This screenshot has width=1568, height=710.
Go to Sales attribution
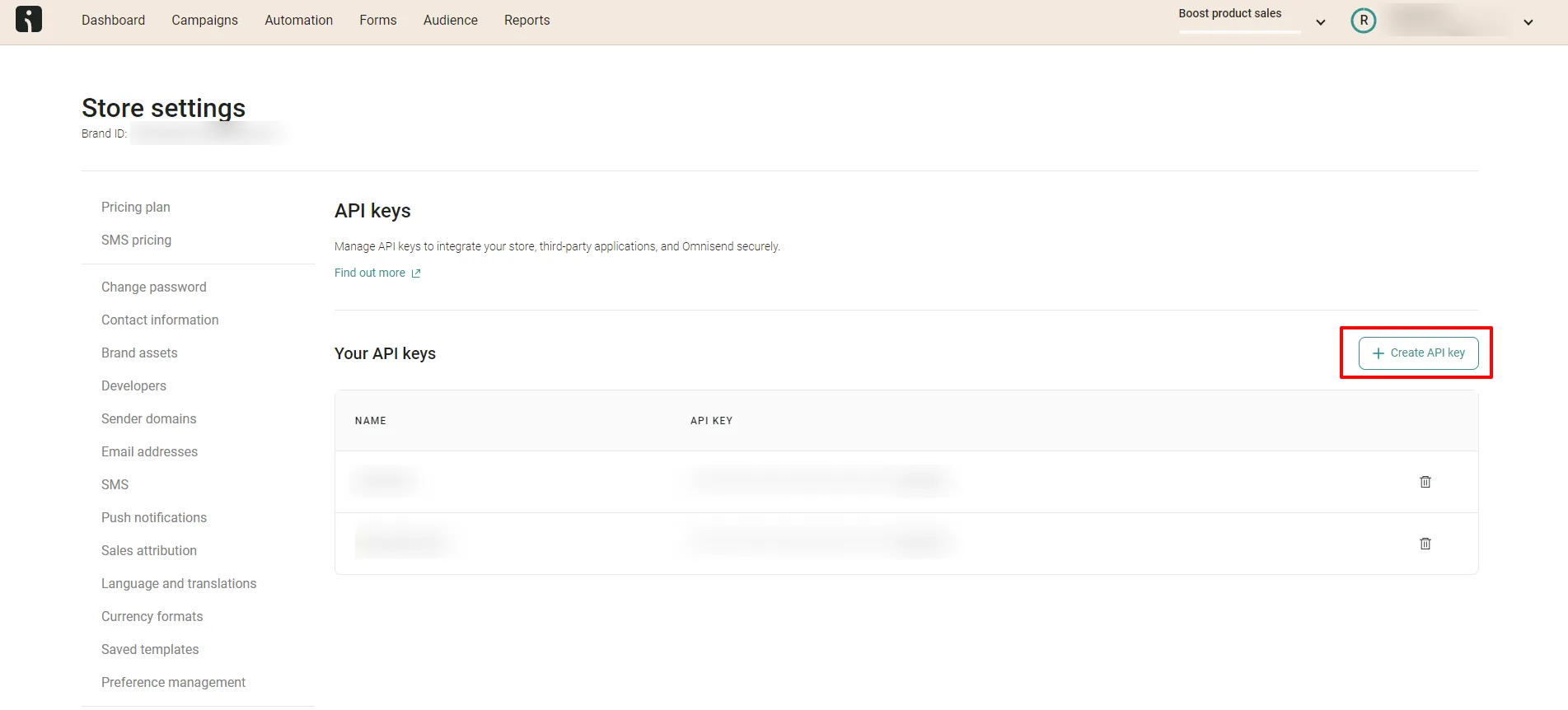149,550
